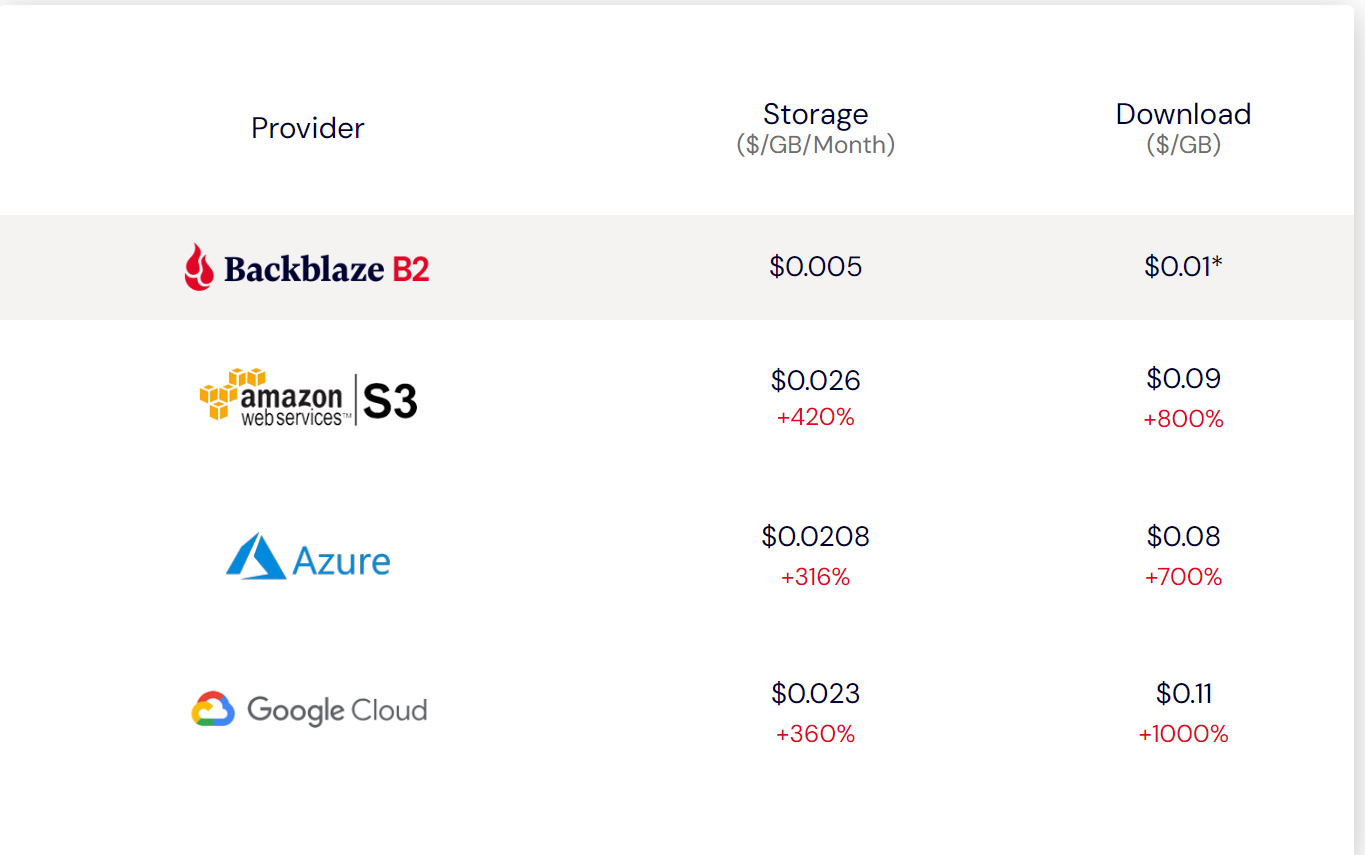Click the S3 text in Amazon logo

click(x=390, y=401)
